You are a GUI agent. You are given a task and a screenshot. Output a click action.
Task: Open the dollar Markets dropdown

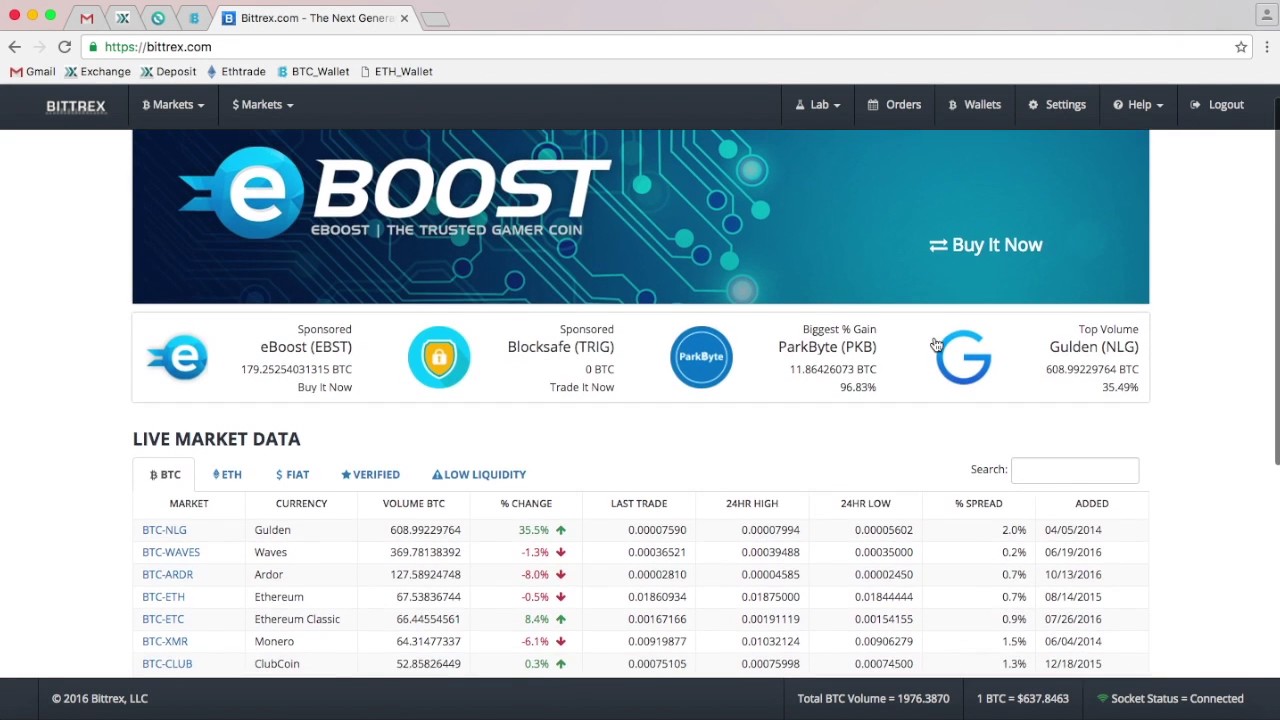pos(262,105)
